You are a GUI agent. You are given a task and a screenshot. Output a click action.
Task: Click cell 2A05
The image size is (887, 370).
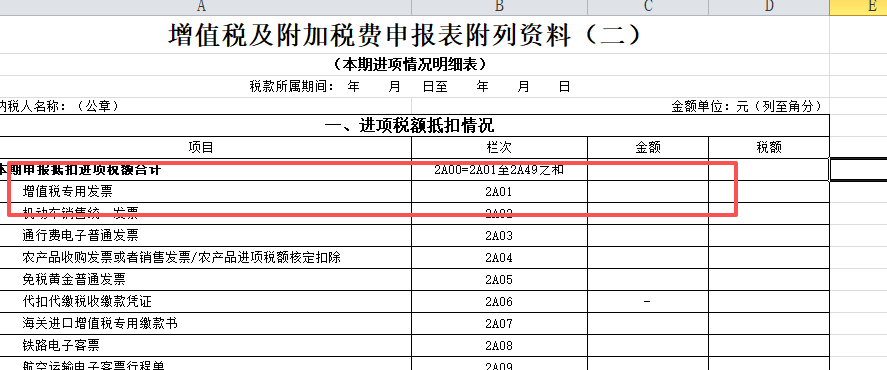[x=500, y=280]
